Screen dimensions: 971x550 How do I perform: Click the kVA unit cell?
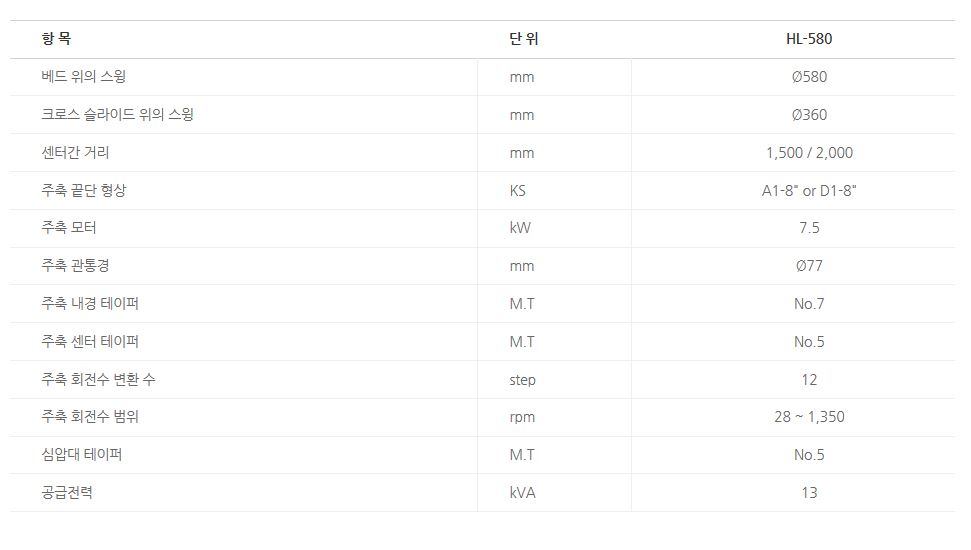522,493
